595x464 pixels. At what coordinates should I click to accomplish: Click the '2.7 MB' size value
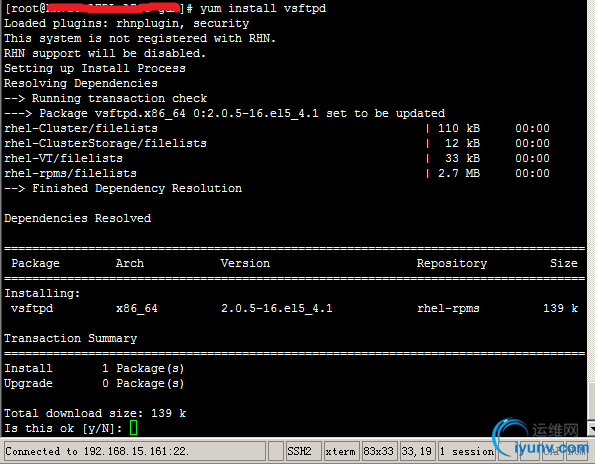[459, 173]
